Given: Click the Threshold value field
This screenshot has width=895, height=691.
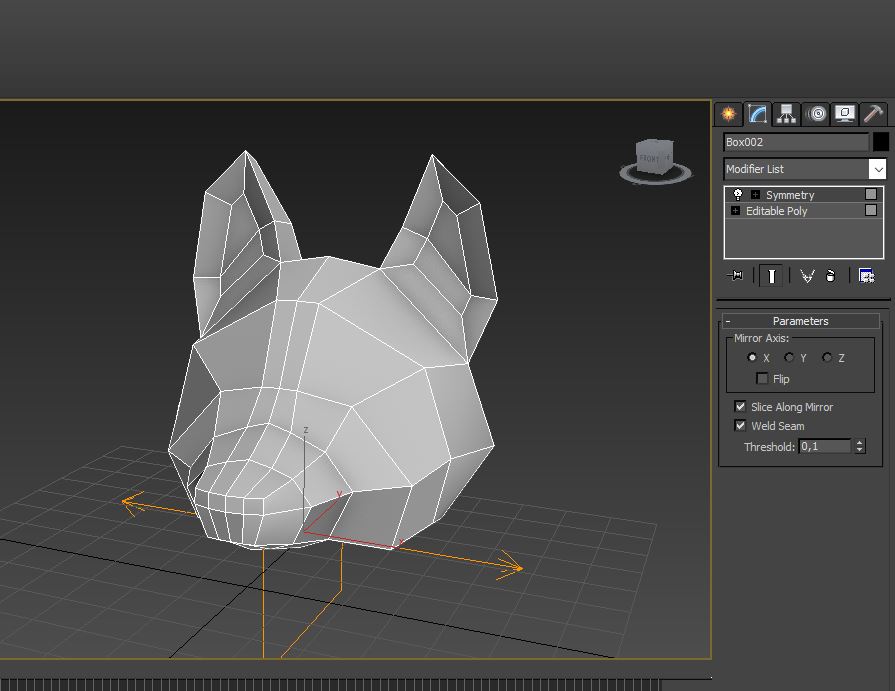Looking at the screenshot, I should point(825,447).
